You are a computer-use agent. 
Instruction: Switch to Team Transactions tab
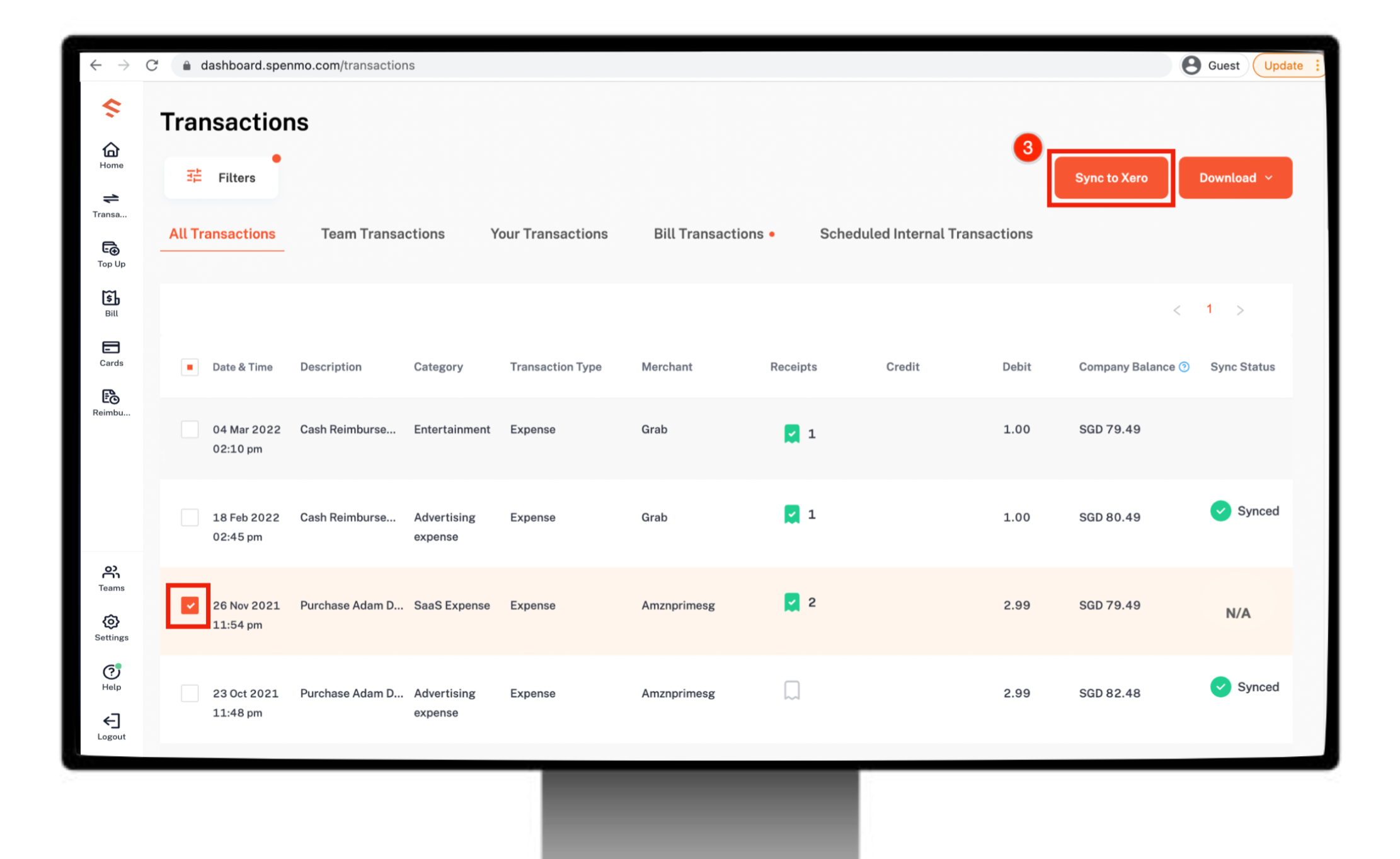(382, 234)
